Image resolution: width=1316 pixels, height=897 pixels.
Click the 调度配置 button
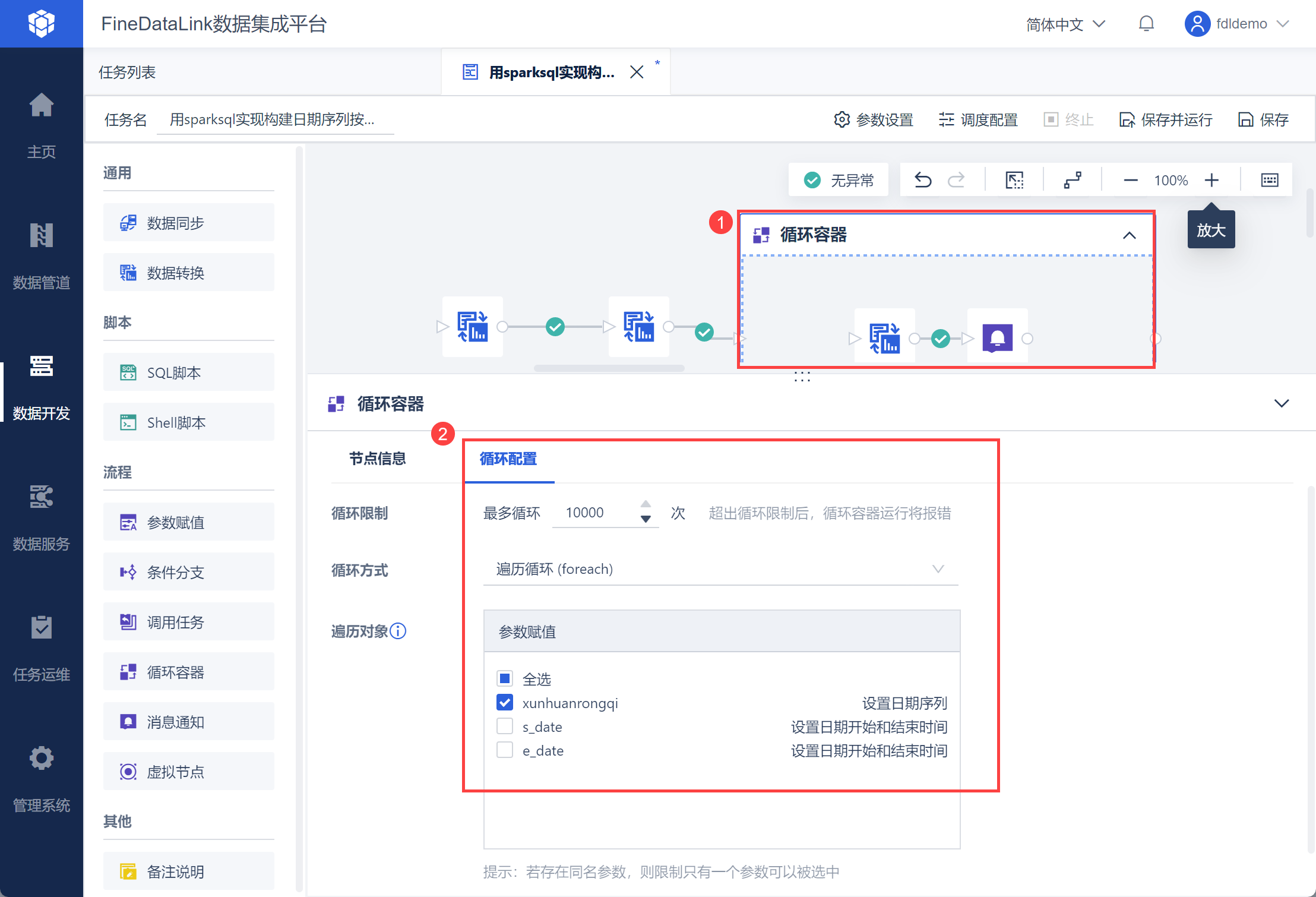coord(978,120)
